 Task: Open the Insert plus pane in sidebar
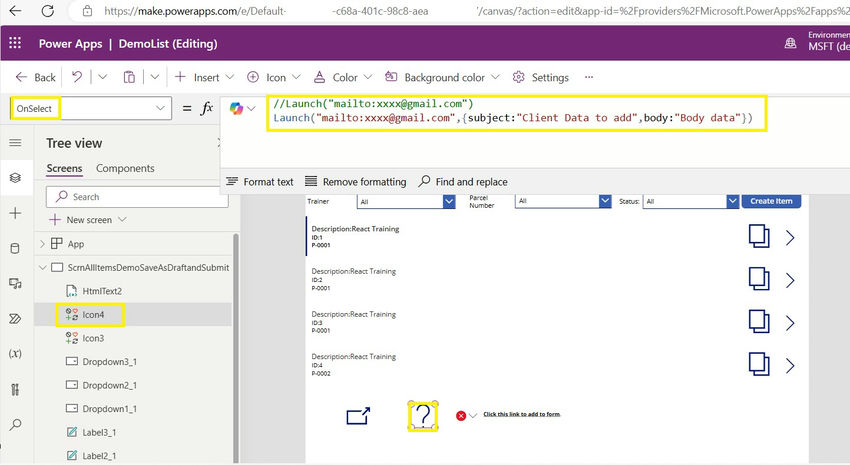pos(15,213)
